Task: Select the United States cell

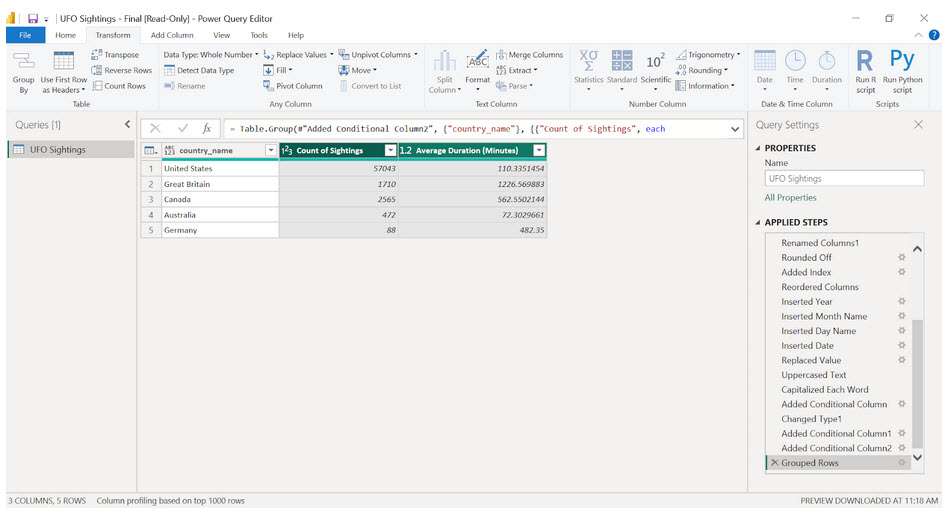Action: point(219,169)
